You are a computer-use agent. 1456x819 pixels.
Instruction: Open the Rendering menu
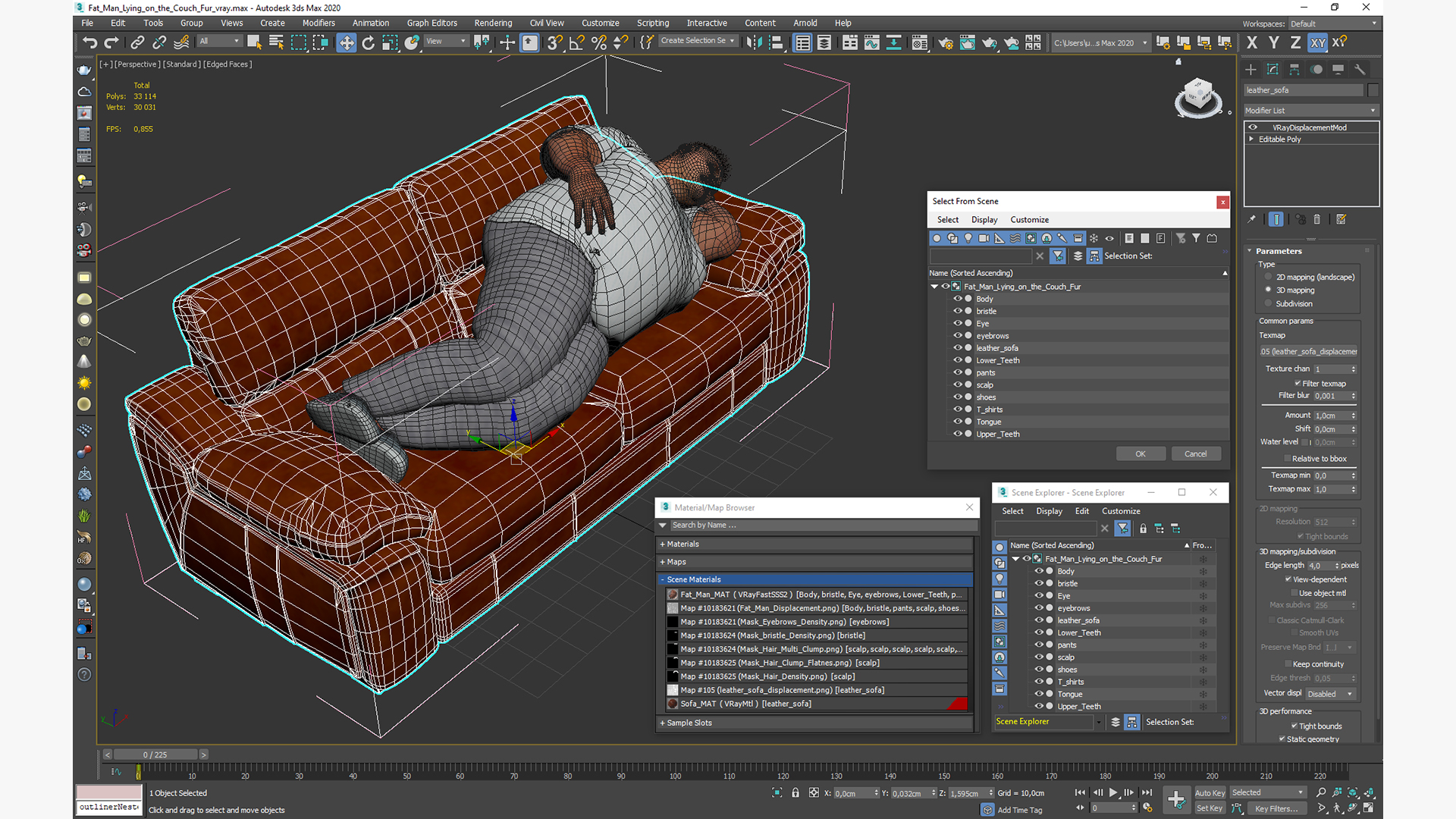point(493,23)
